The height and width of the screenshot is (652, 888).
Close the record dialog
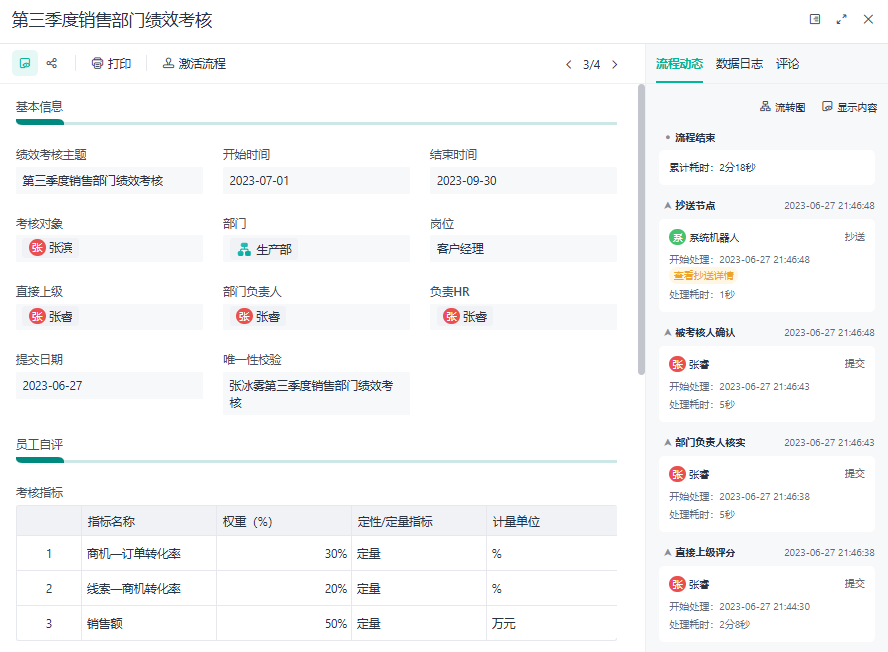pos(868,19)
